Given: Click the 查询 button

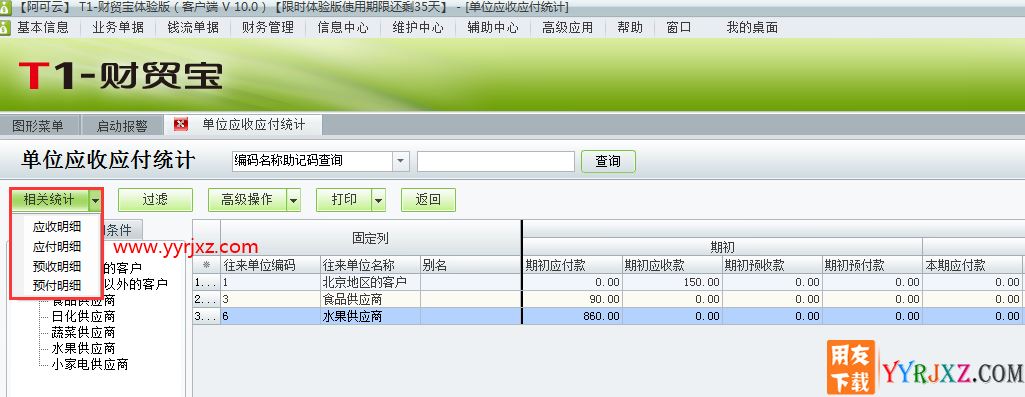Looking at the screenshot, I should pyautogui.click(x=608, y=161).
